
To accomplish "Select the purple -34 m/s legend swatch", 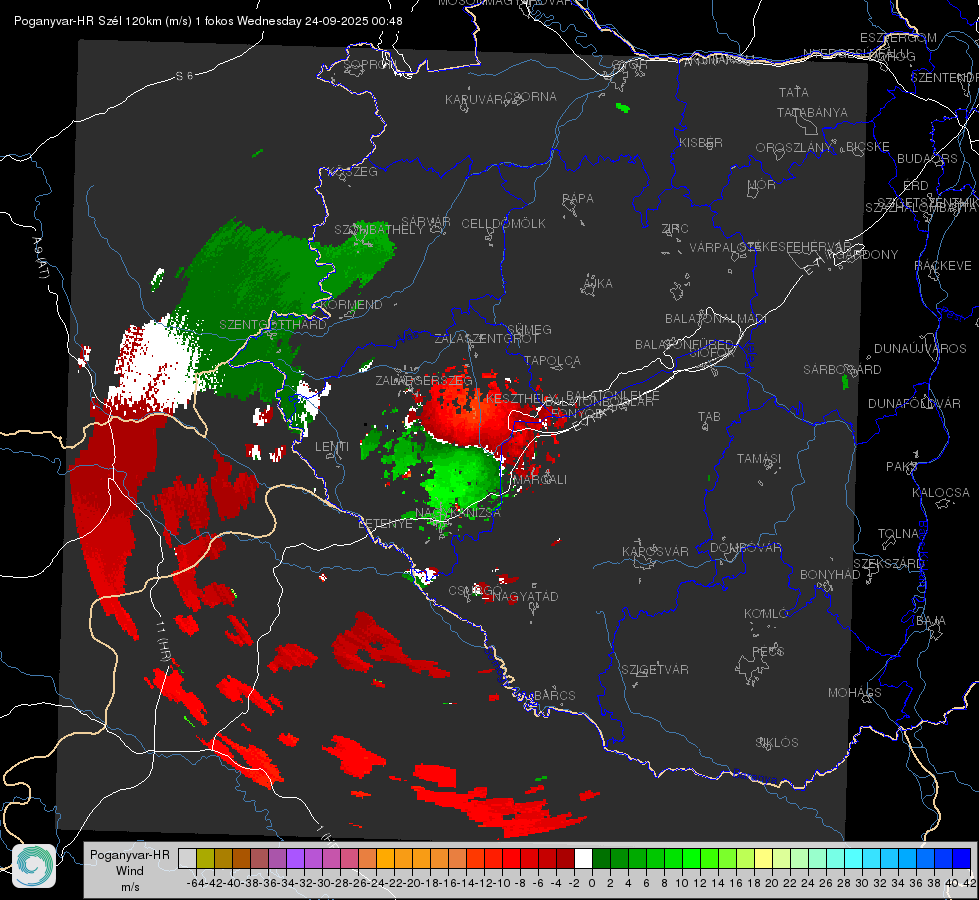I will point(295,858).
